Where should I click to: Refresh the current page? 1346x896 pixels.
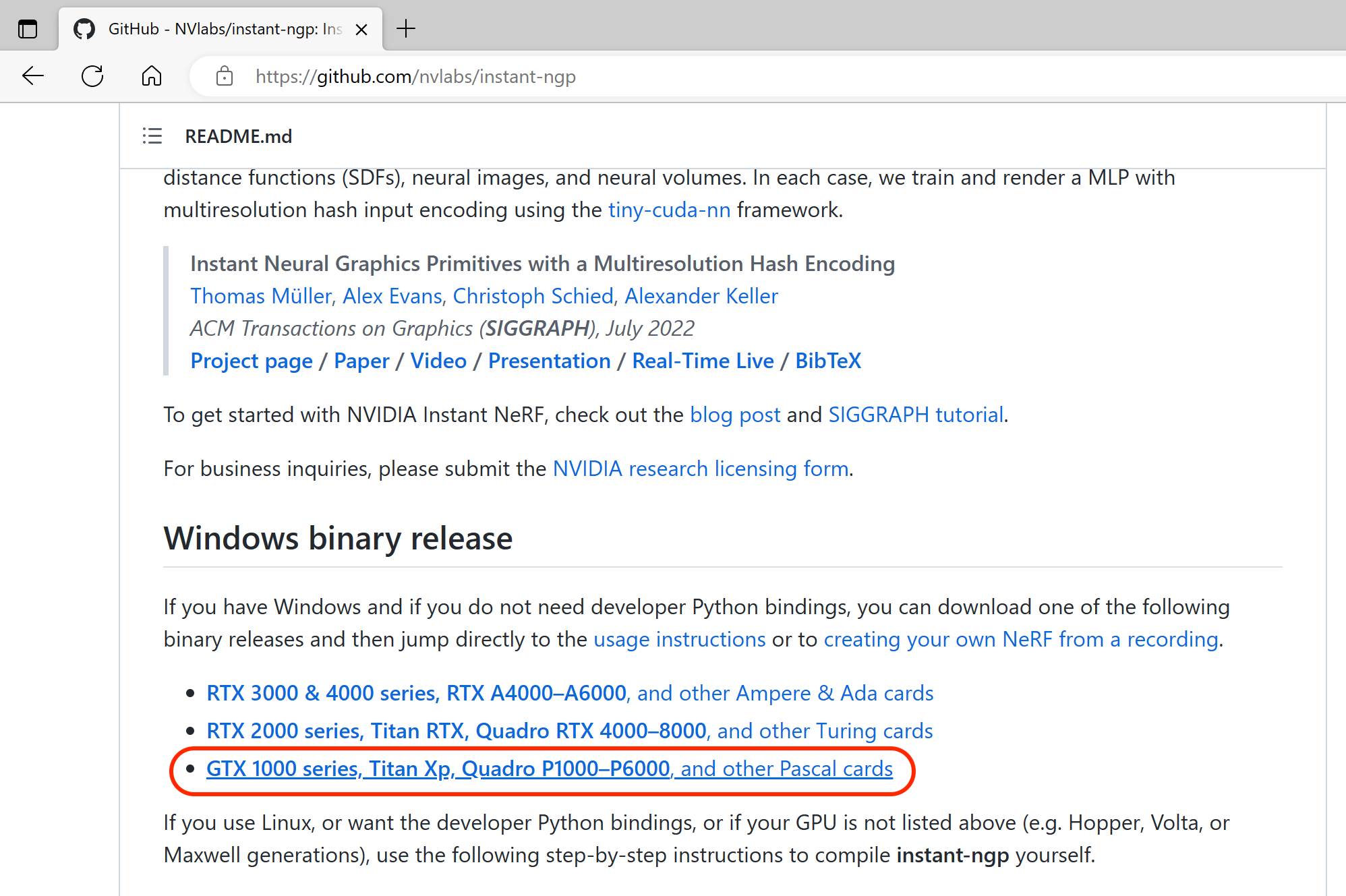pos(92,76)
